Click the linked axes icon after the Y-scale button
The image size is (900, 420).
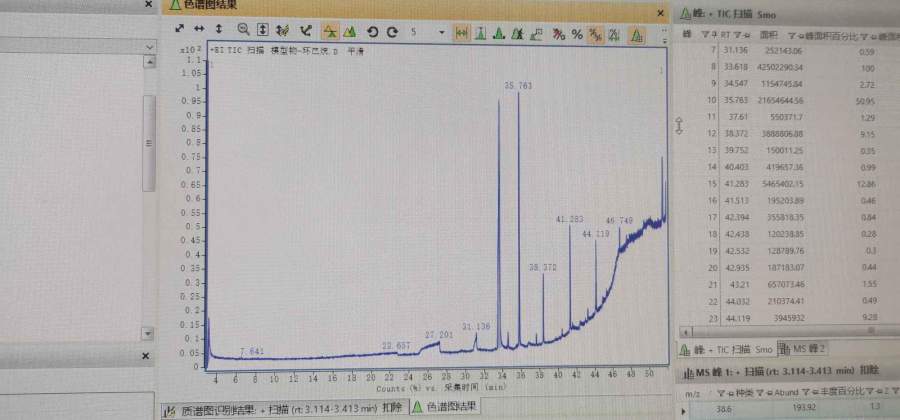(x=282, y=31)
